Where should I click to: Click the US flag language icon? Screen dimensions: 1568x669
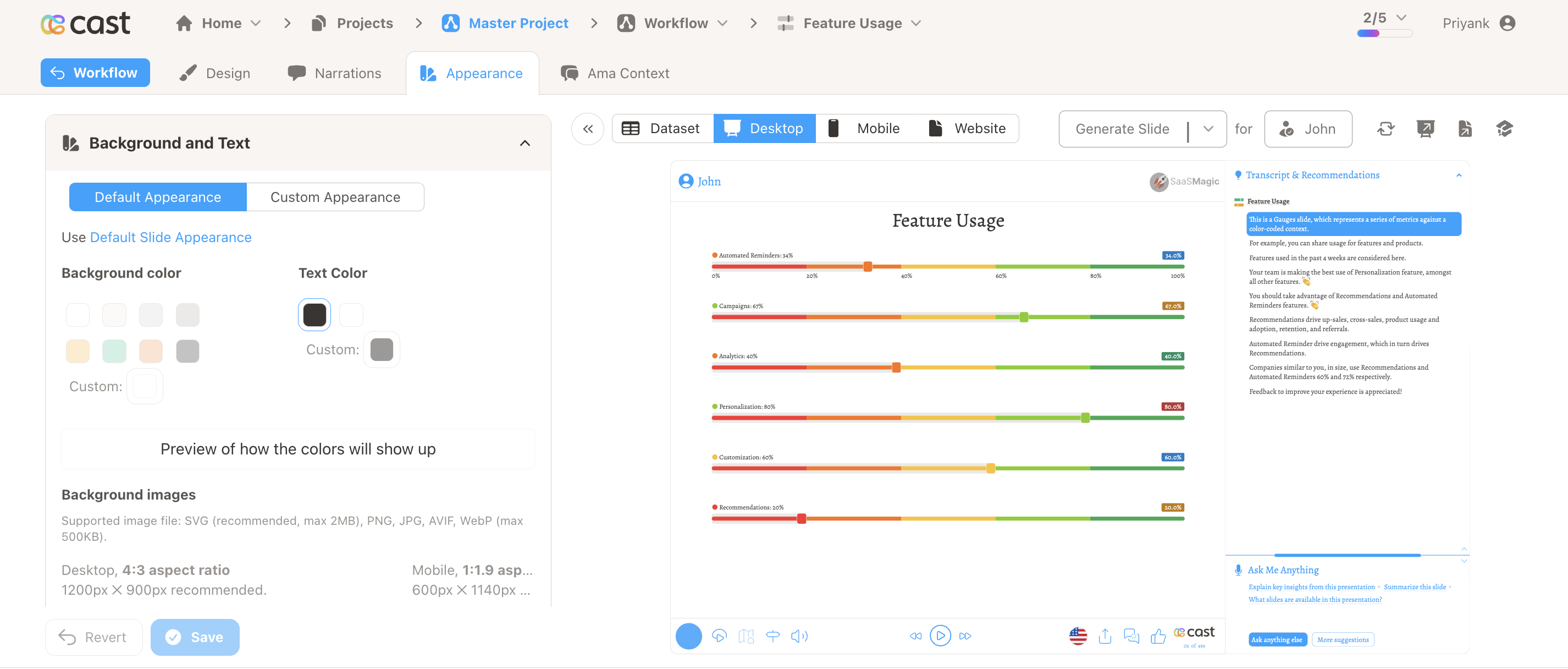1078,636
